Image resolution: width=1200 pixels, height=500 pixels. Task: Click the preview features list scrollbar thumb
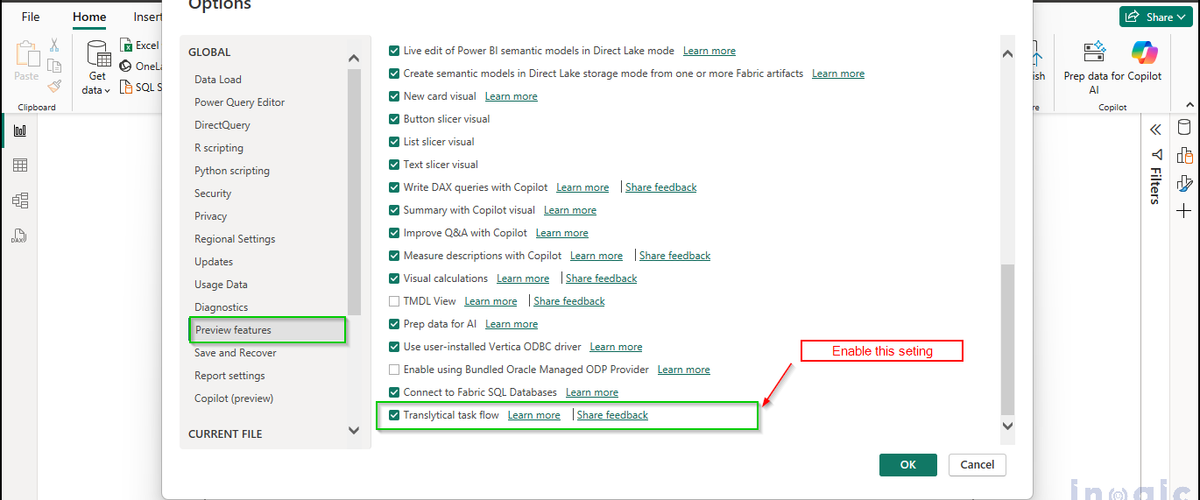tap(1007, 339)
